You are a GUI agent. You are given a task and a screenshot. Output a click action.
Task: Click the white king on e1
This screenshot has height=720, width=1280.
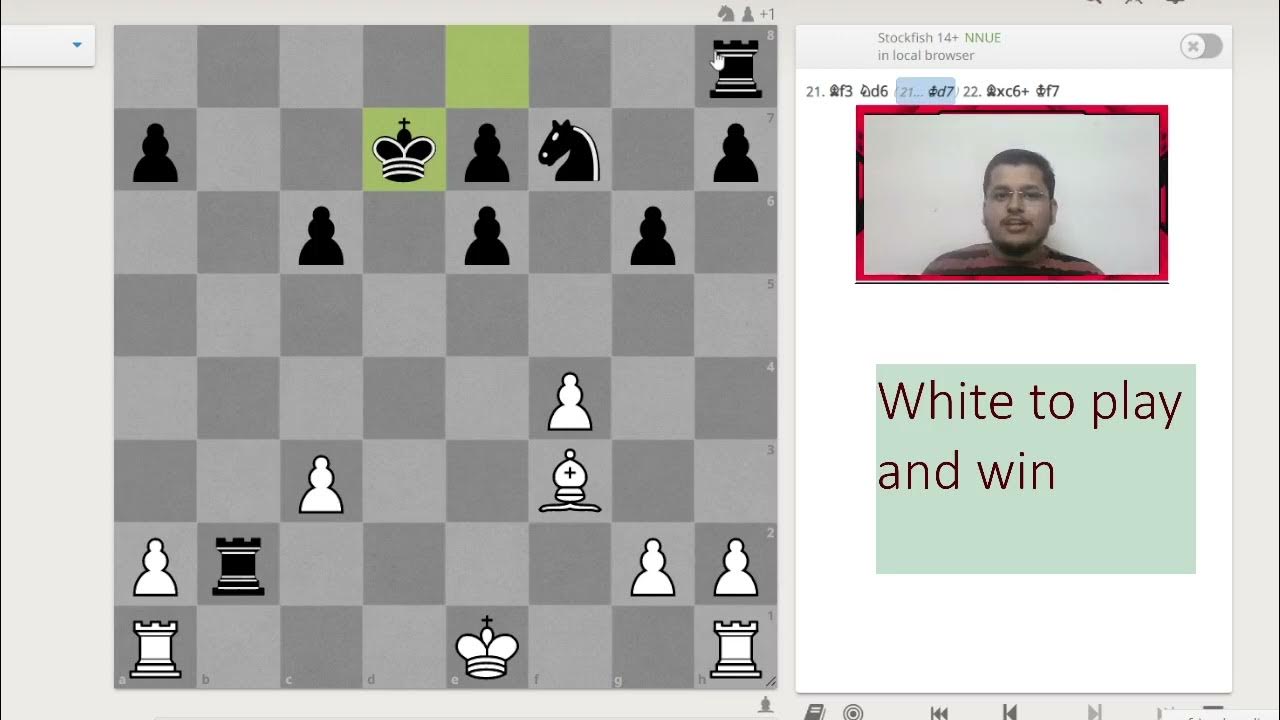coord(487,648)
